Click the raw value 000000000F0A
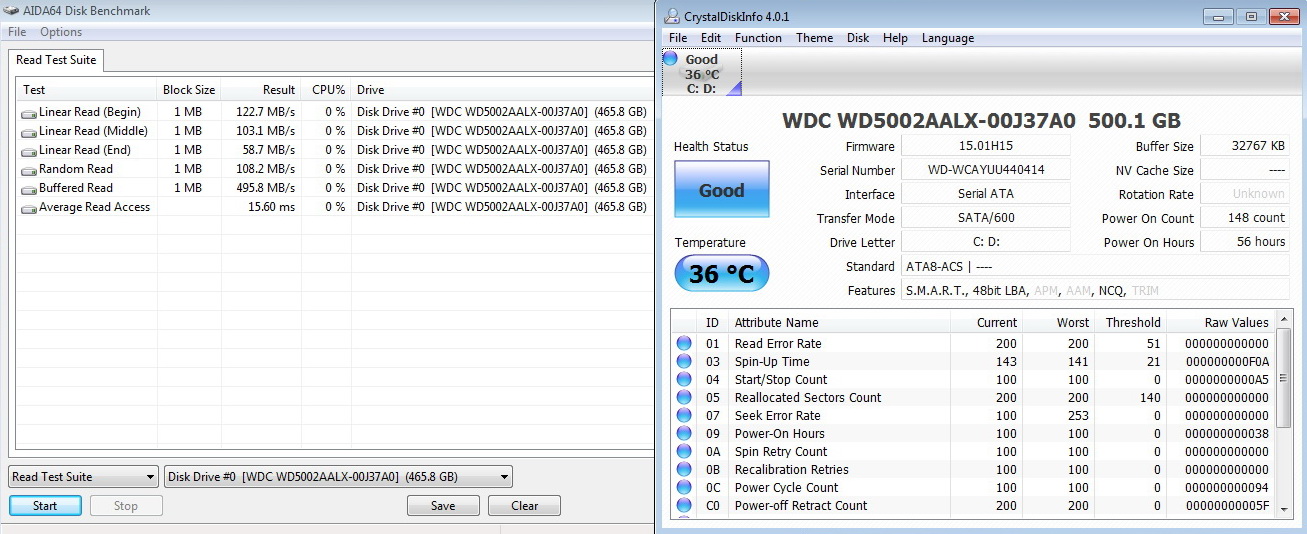The width and height of the screenshot is (1307, 534). [x=1226, y=362]
